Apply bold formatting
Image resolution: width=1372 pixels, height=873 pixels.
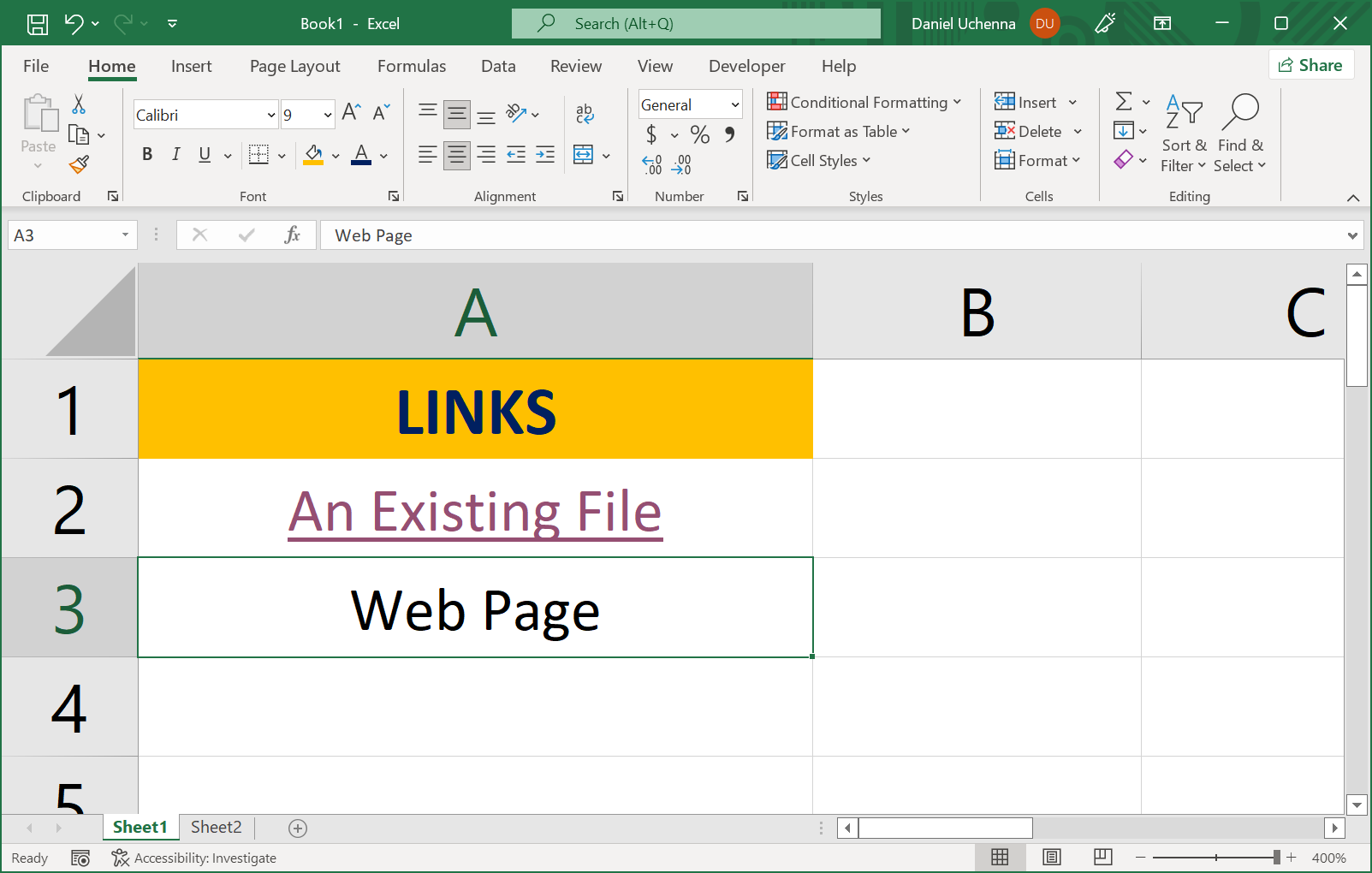pyautogui.click(x=146, y=155)
